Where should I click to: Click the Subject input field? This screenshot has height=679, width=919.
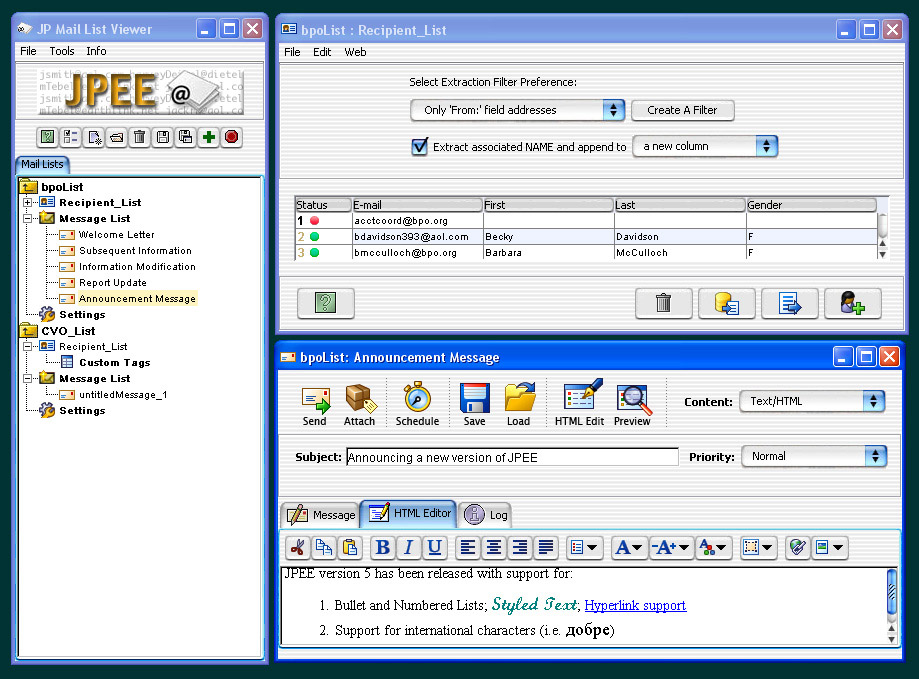click(512, 457)
